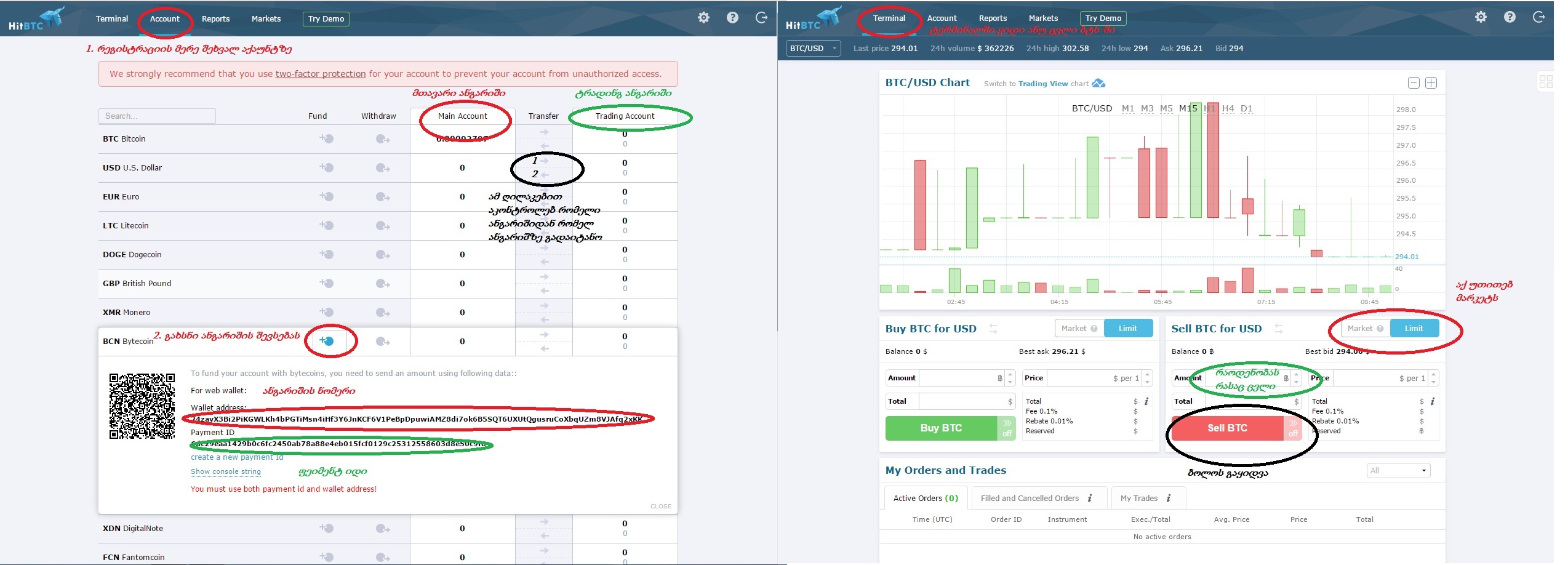Click Withdraw icon for XDN DigitalNote
Image resolution: width=1568 pixels, height=565 pixels.
point(383,529)
